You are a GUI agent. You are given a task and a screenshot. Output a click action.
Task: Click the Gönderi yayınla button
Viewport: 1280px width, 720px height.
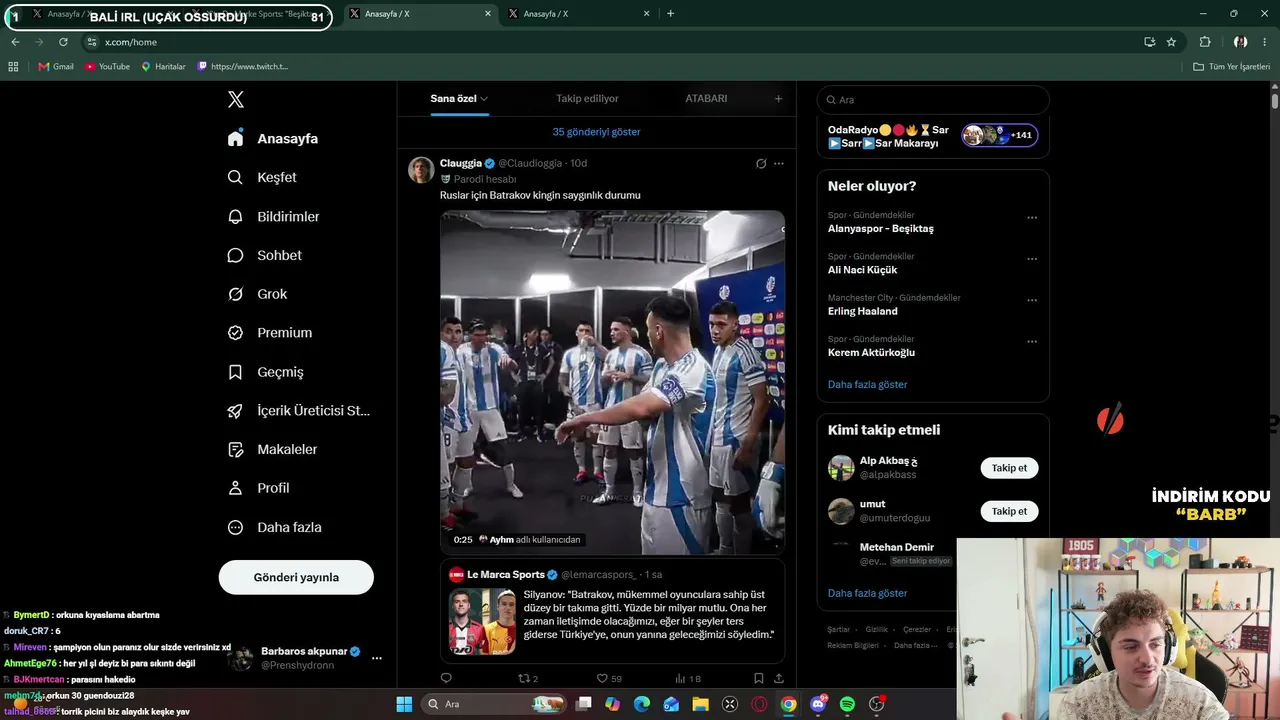click(296, 577)
